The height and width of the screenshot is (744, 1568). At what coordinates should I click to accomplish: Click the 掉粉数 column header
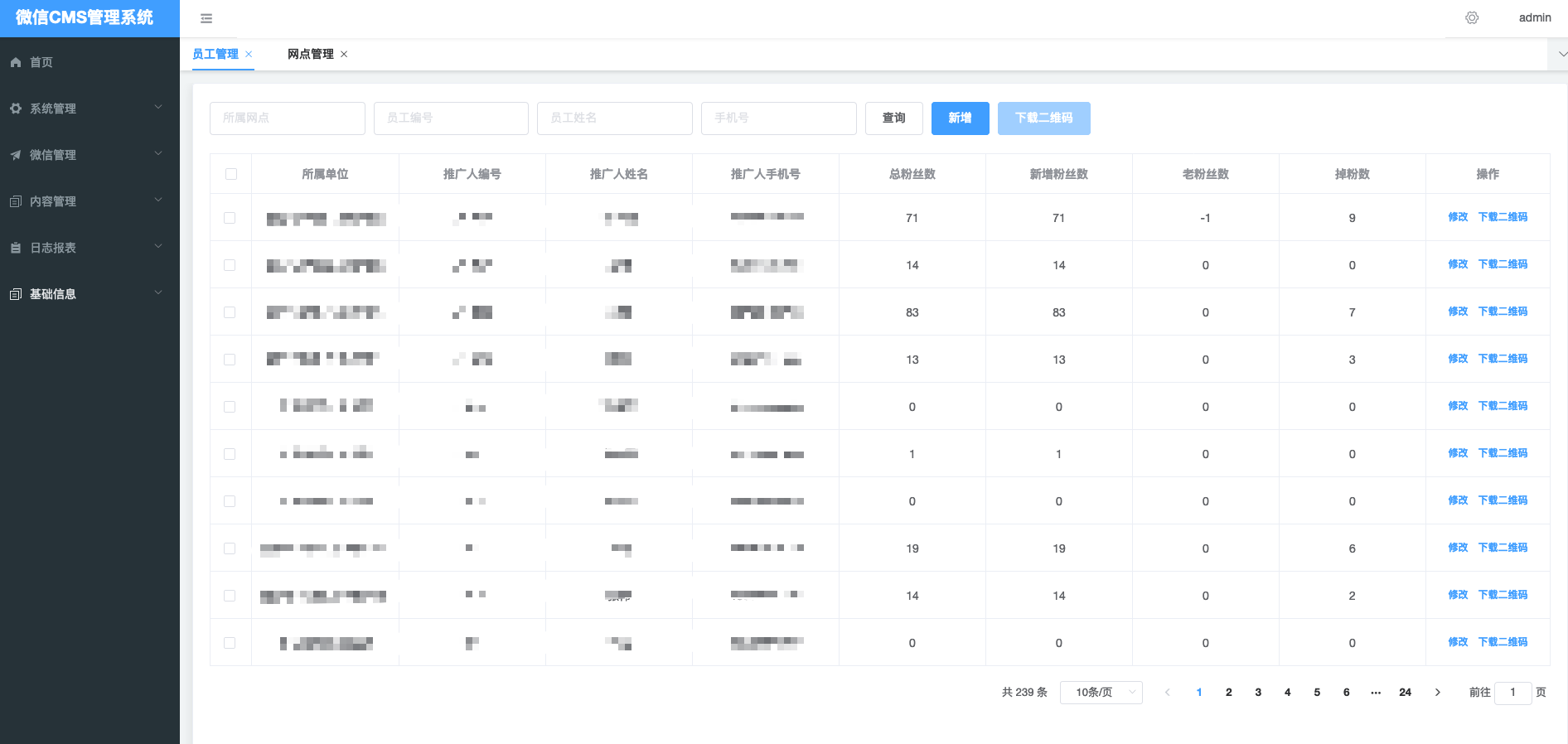(1353, 174)
